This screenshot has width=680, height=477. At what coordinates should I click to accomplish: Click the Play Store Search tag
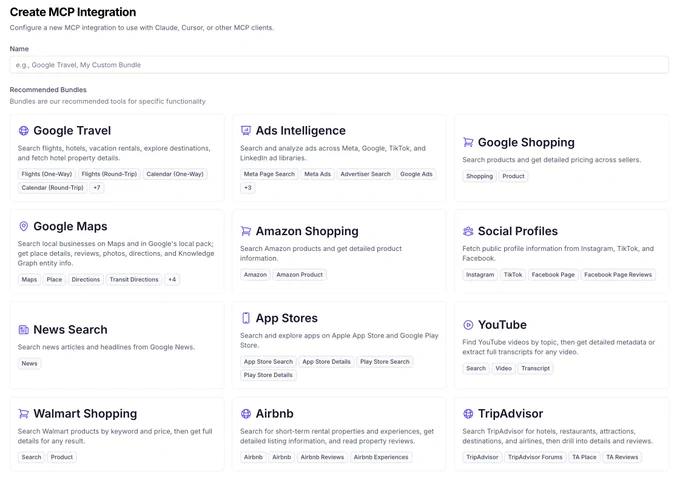385,362
